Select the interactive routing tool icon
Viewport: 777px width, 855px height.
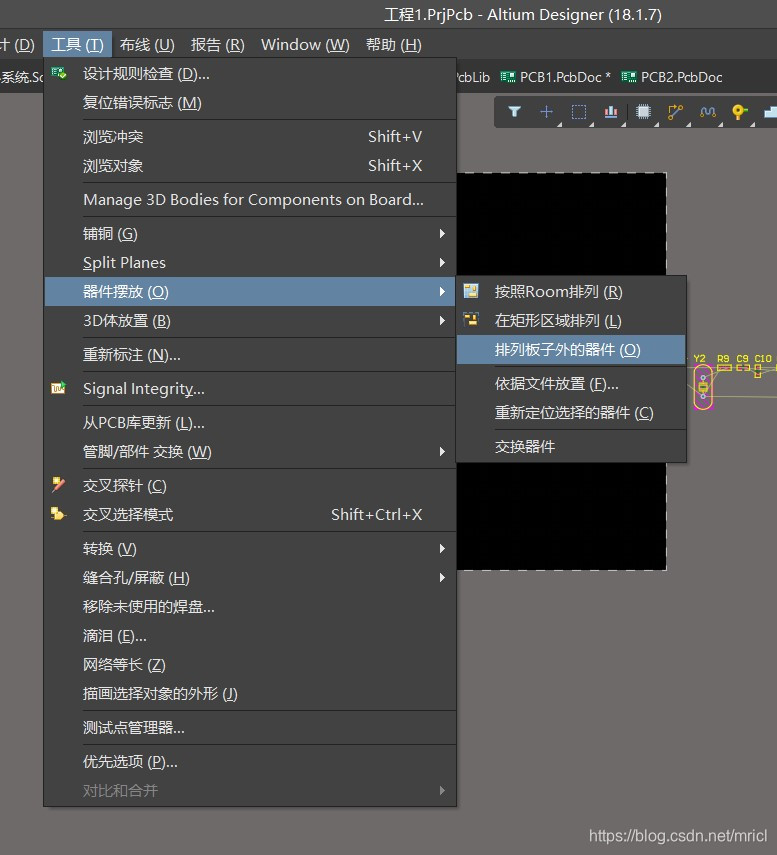tap(675, 112)
